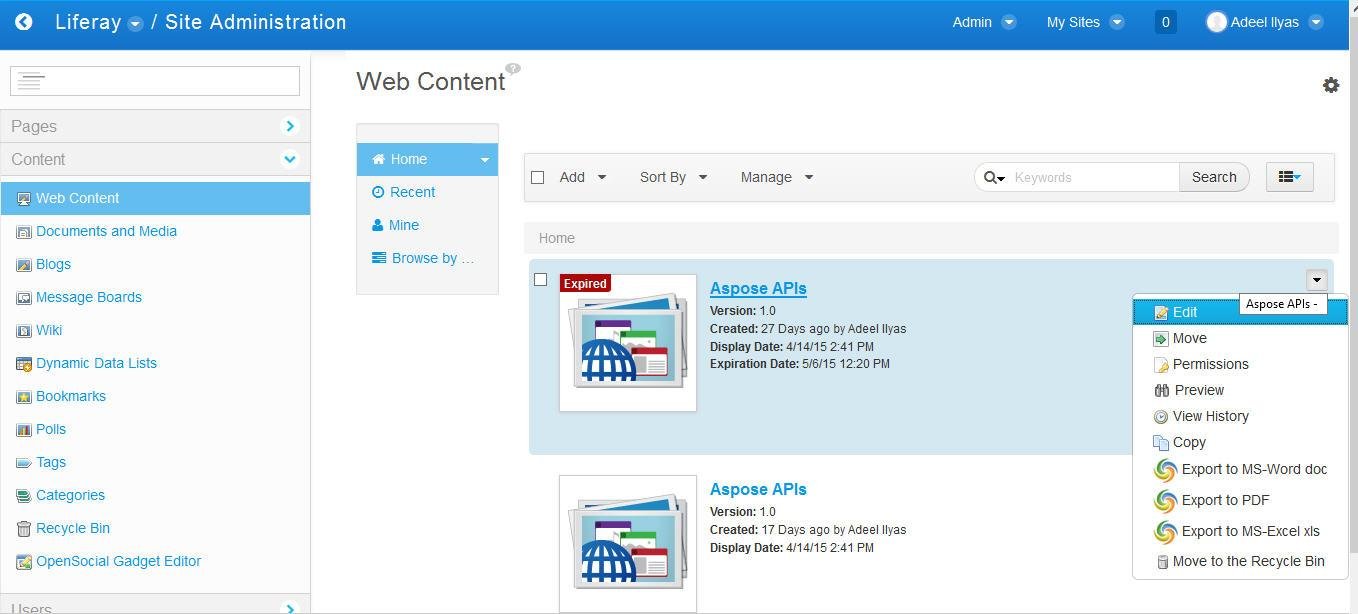The width and height of the screenshot is (1358, 614).
Task: Click the View History clock icon
Action: coord(1161,417)
